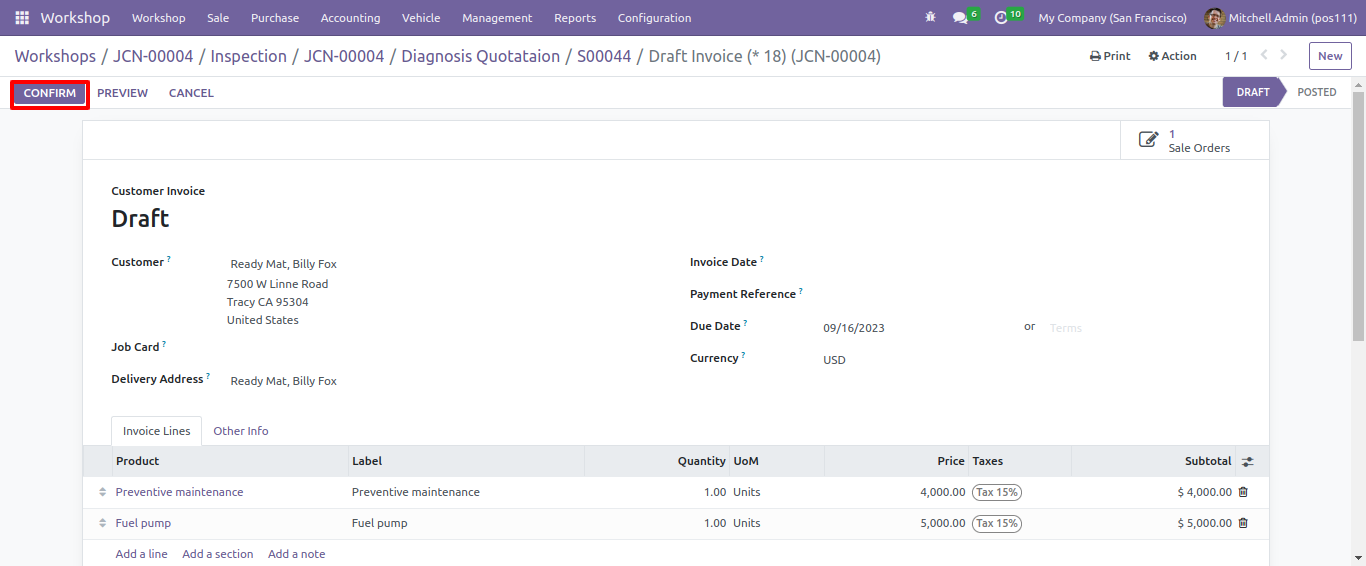This screenshot has width=1366, height=566.
Task: Open the Configuration menu
Action: tap(654, 18)
